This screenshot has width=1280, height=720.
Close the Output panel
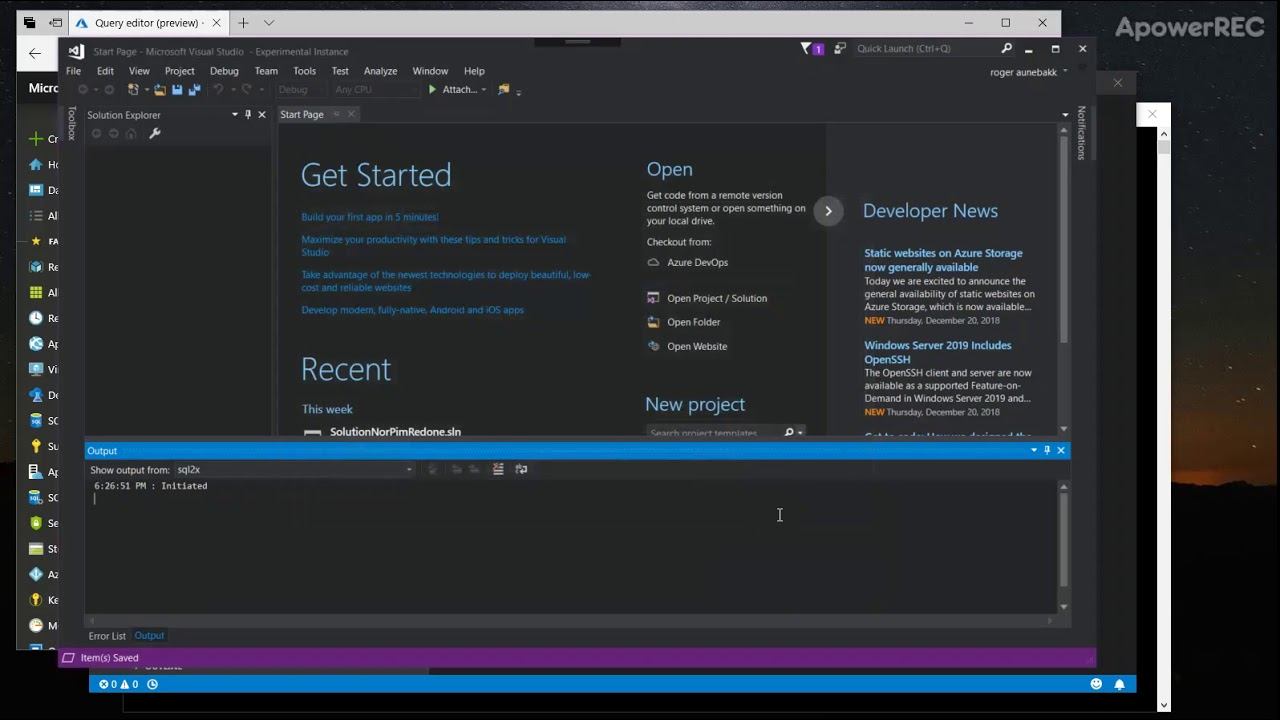(x=1061, y=450)
